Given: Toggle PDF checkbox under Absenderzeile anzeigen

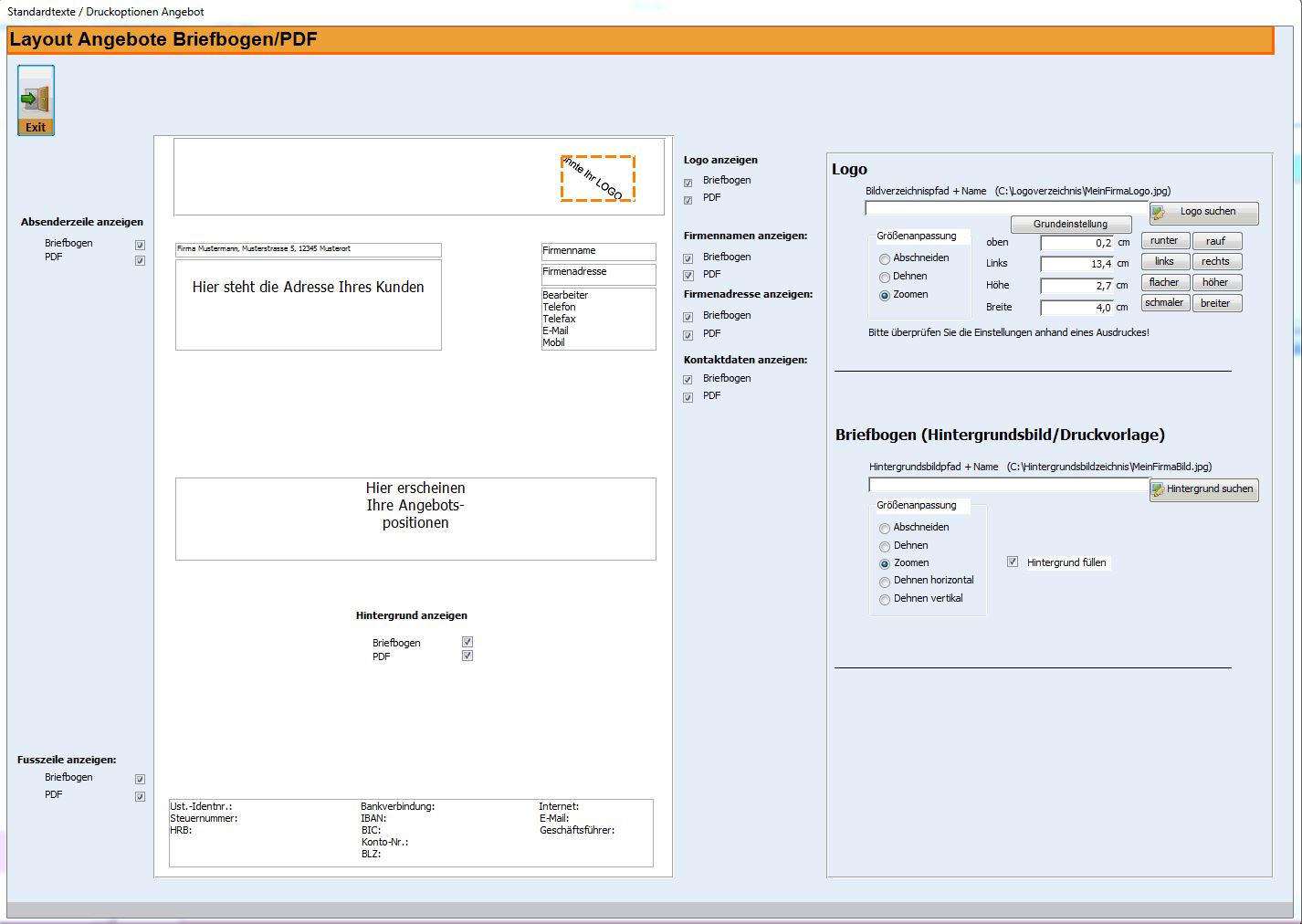Looking at the screenshot, I should click(x=140, y=260).
